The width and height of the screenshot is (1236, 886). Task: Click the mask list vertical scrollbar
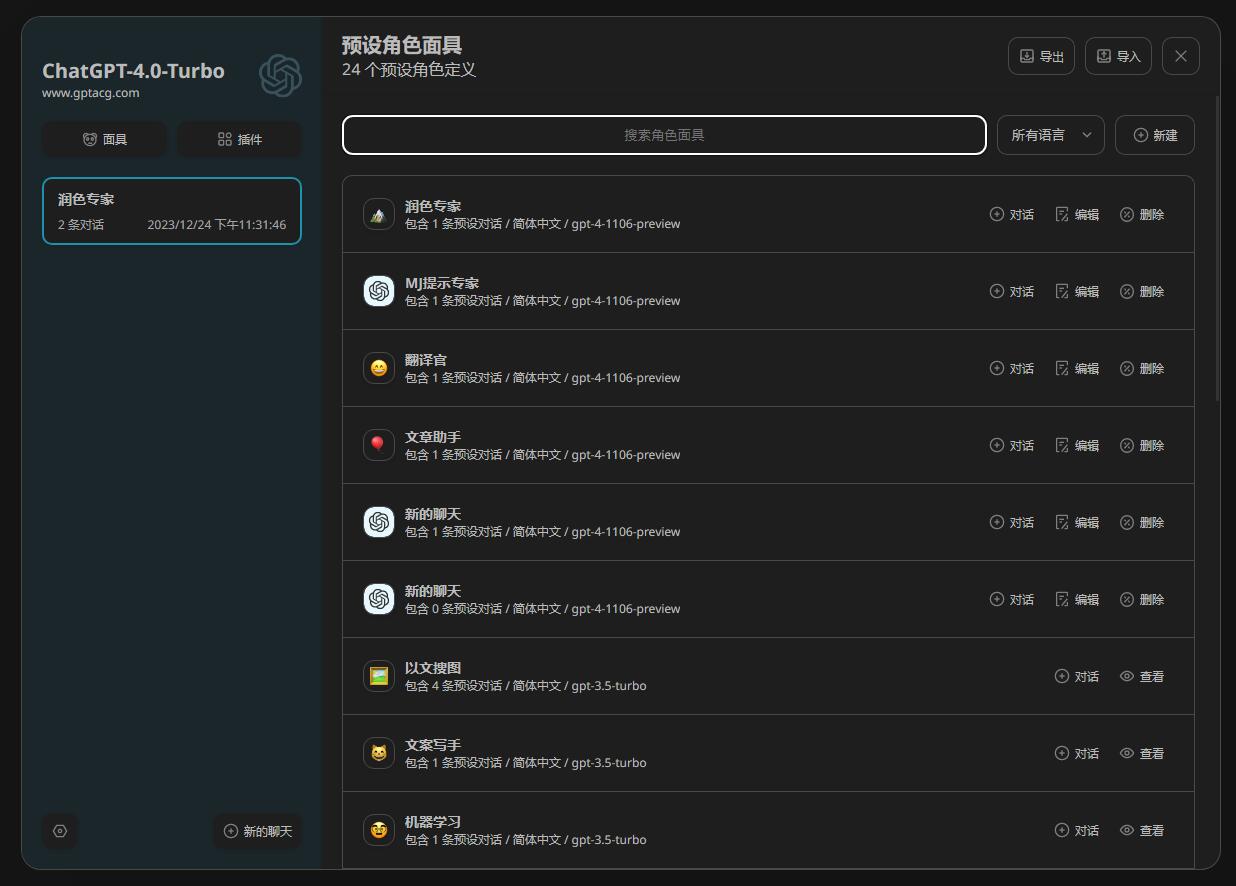(x=1217, y=248)
